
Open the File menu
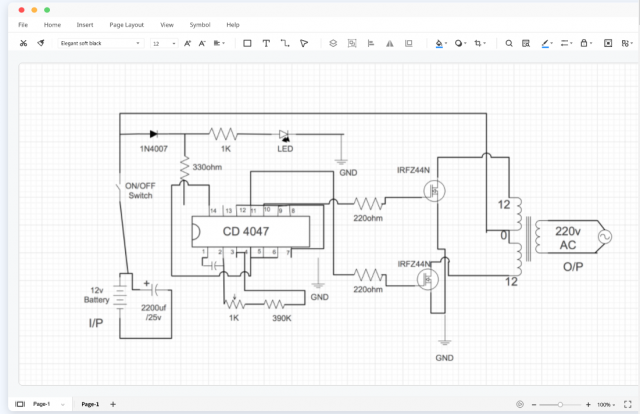(23, 24)
